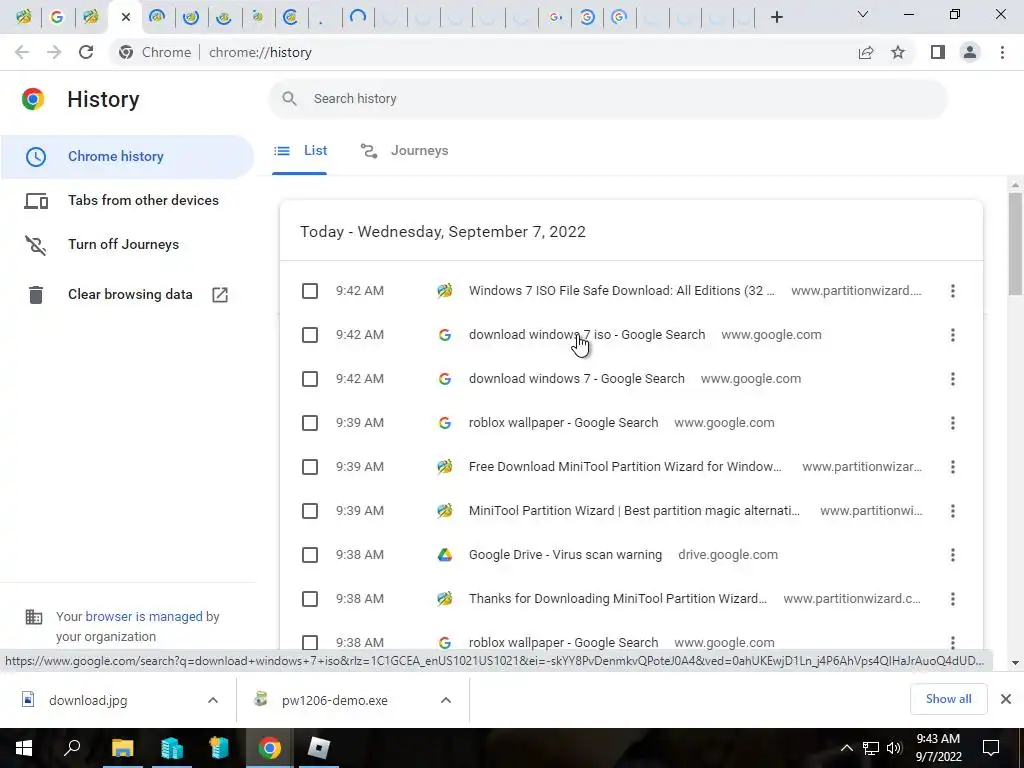Screen dimensions: 1024x768
Task: Check the download windows 7 iso search entry
Action: (x=310, y=335)
